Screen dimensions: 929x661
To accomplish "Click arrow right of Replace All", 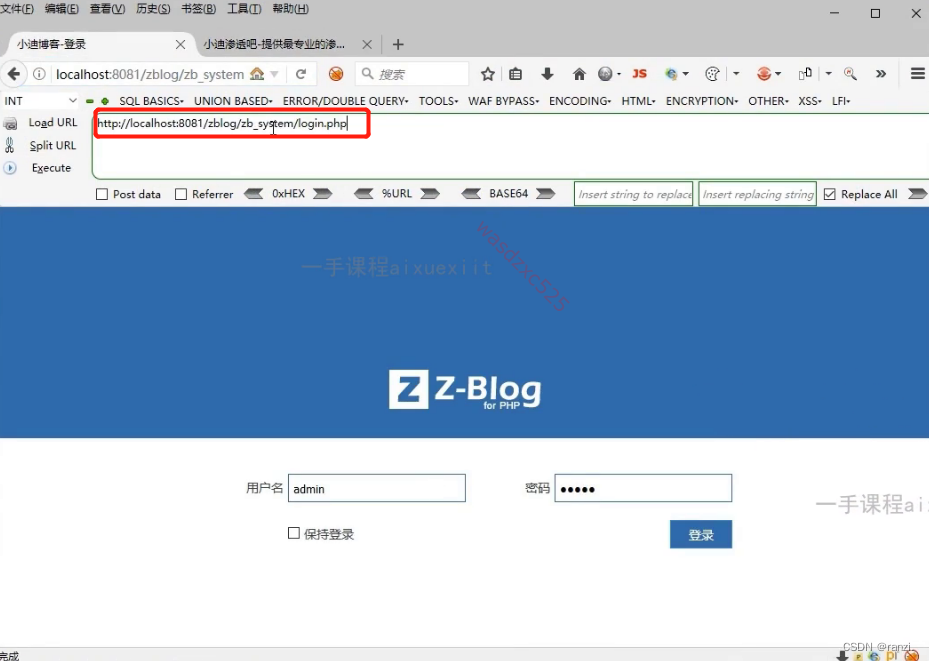I will (x=917, y=194).
